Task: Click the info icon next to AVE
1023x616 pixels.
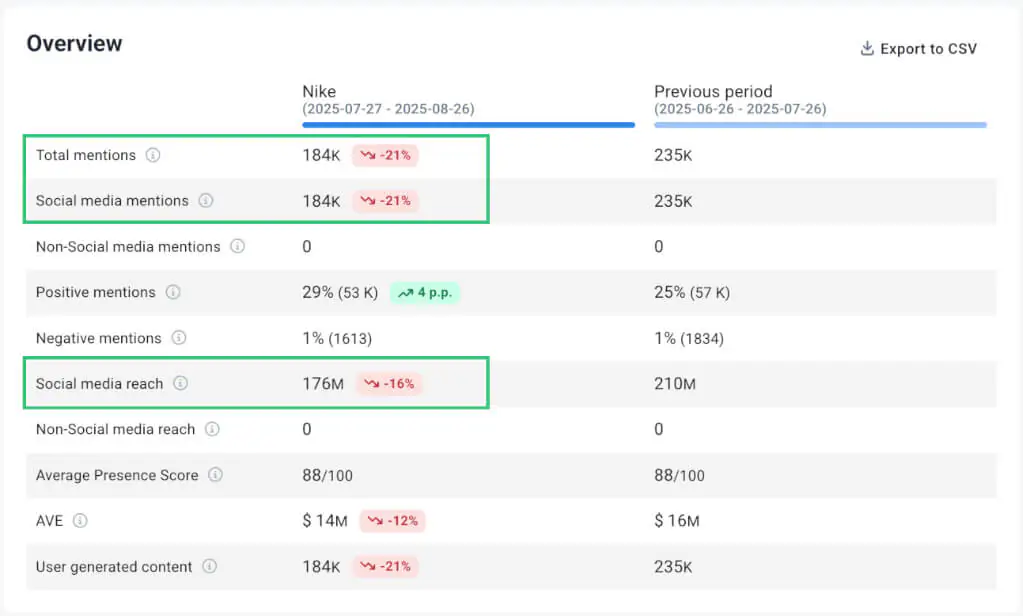Action: click(80, 521)
